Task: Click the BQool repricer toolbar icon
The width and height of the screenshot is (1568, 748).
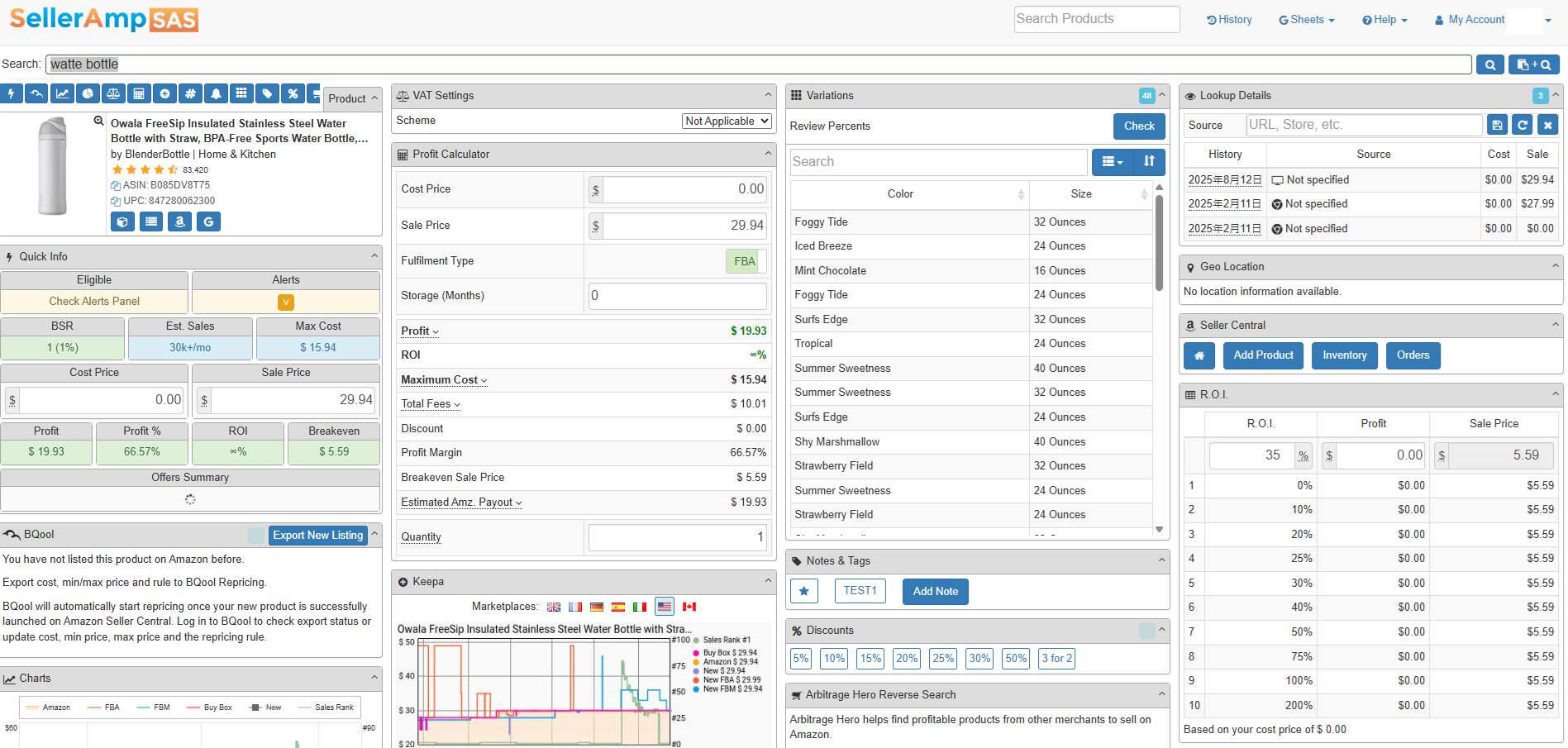Action: [36, 94]
